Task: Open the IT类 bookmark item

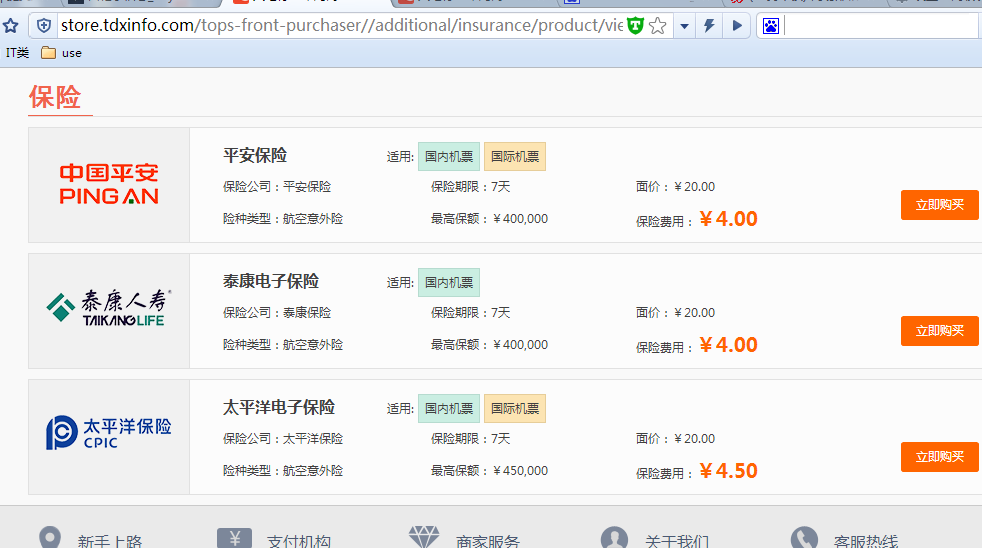Action: pos(17,53)
